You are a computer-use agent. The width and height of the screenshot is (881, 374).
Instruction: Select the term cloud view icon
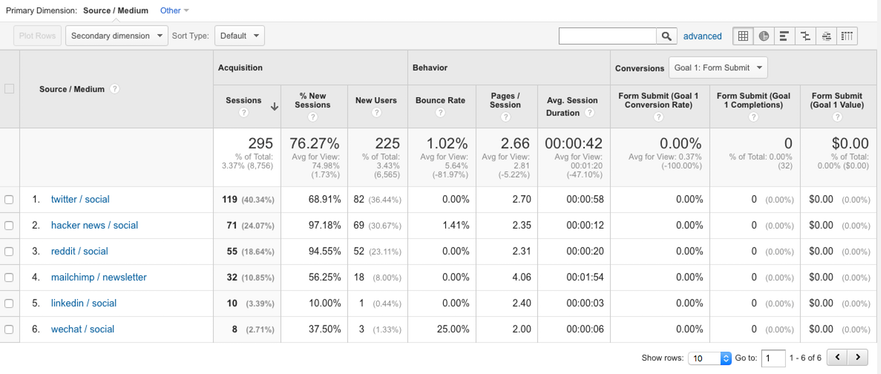coord(826,36)
